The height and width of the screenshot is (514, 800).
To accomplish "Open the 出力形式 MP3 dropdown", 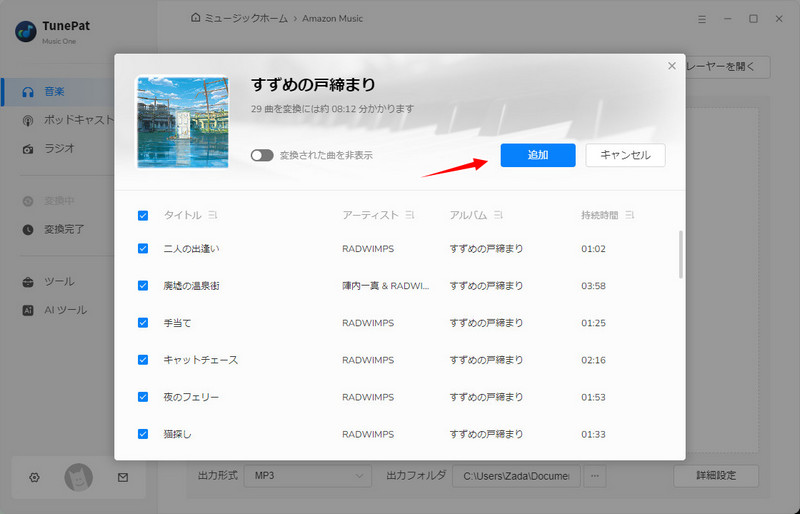I will click(309, 476).
